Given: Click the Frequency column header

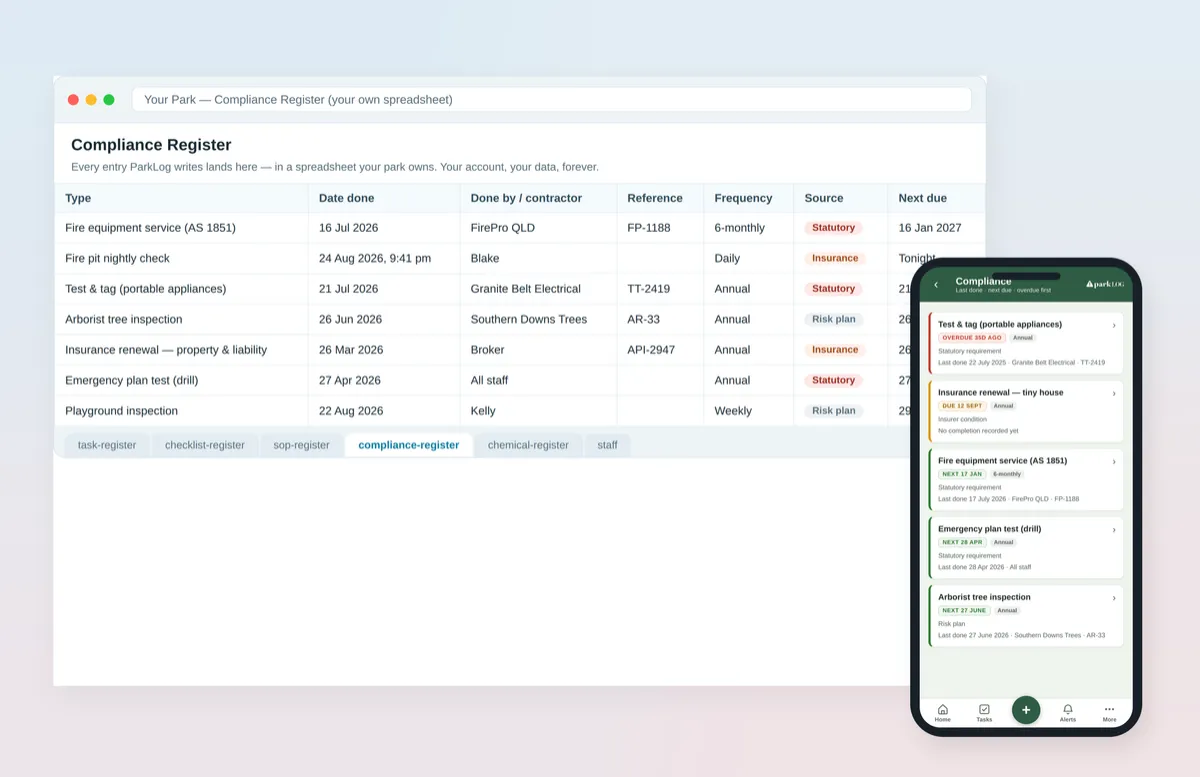Looking at the screenshot, I should (x=748, y=198).
